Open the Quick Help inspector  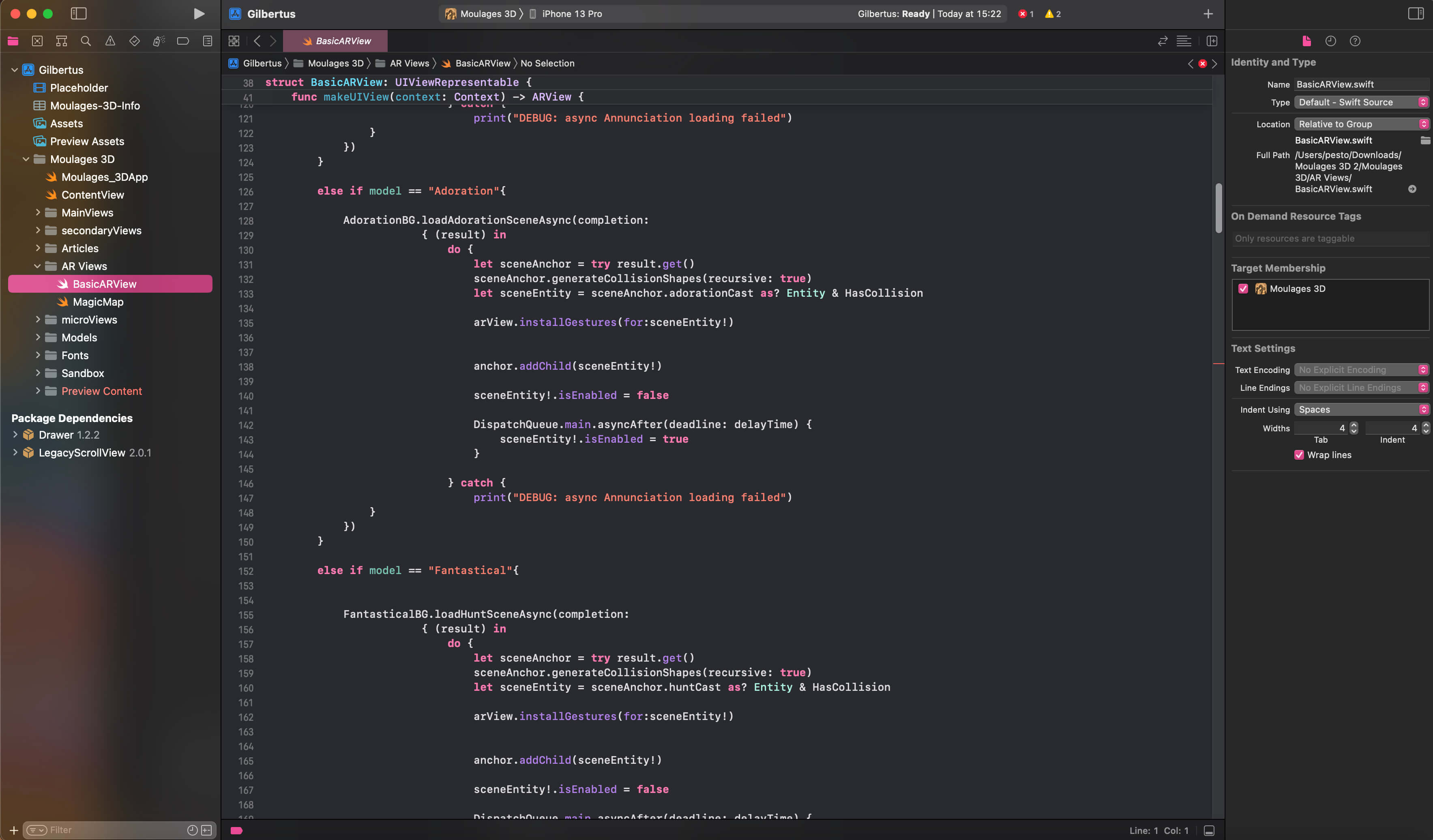pos(1356,41)
